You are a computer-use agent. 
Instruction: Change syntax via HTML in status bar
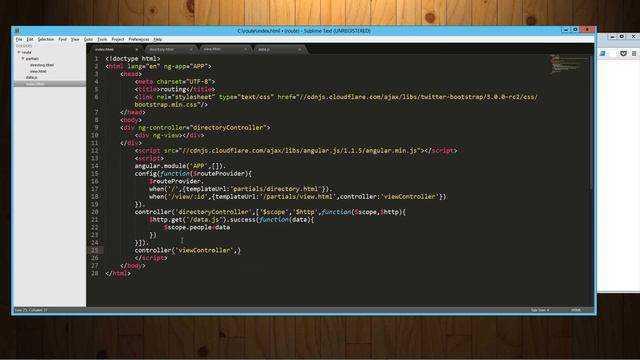coord(576,310)
